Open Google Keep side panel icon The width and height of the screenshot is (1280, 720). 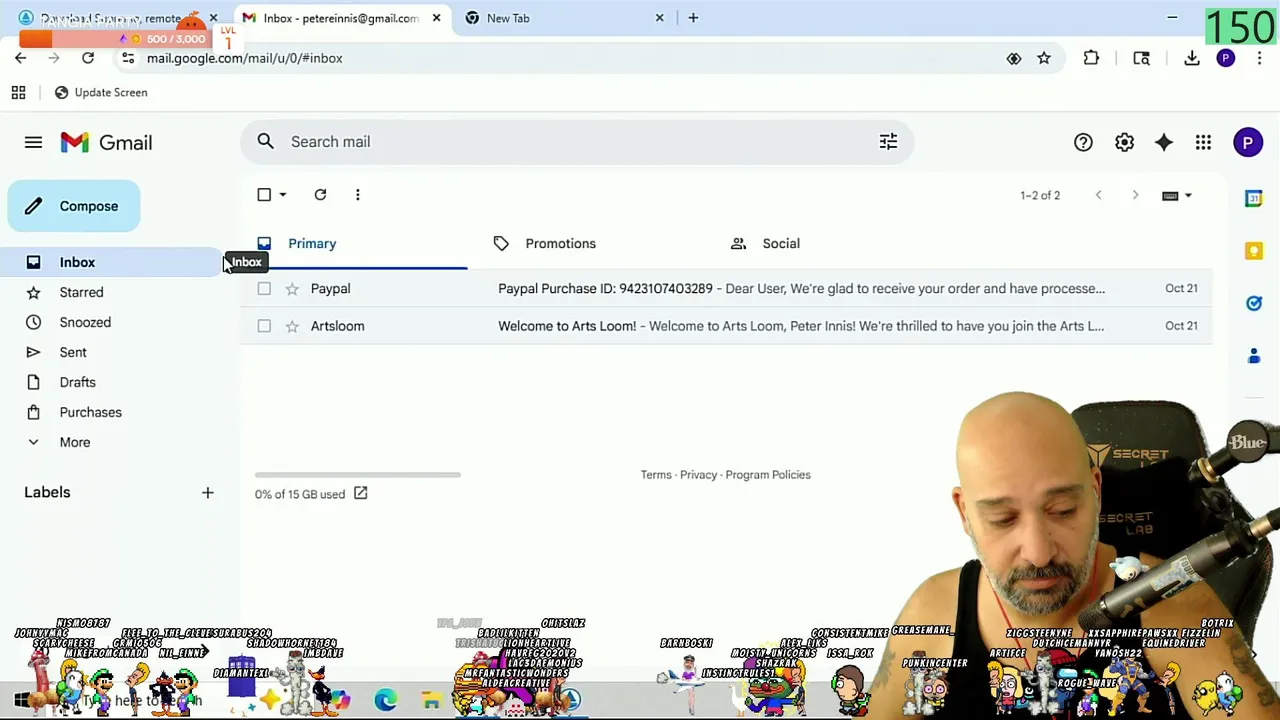(1253, 251)
